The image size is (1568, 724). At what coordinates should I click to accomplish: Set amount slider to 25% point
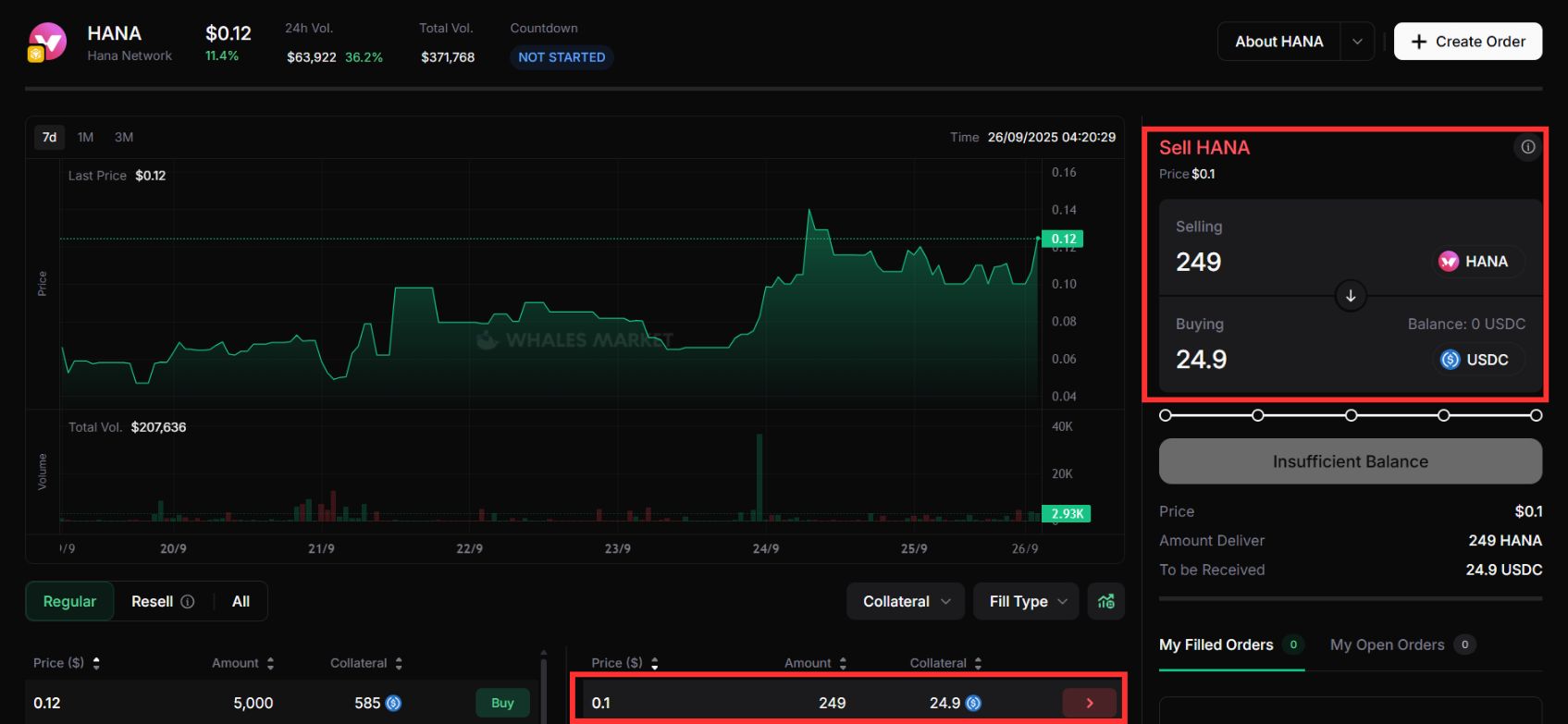[1258, 416]
